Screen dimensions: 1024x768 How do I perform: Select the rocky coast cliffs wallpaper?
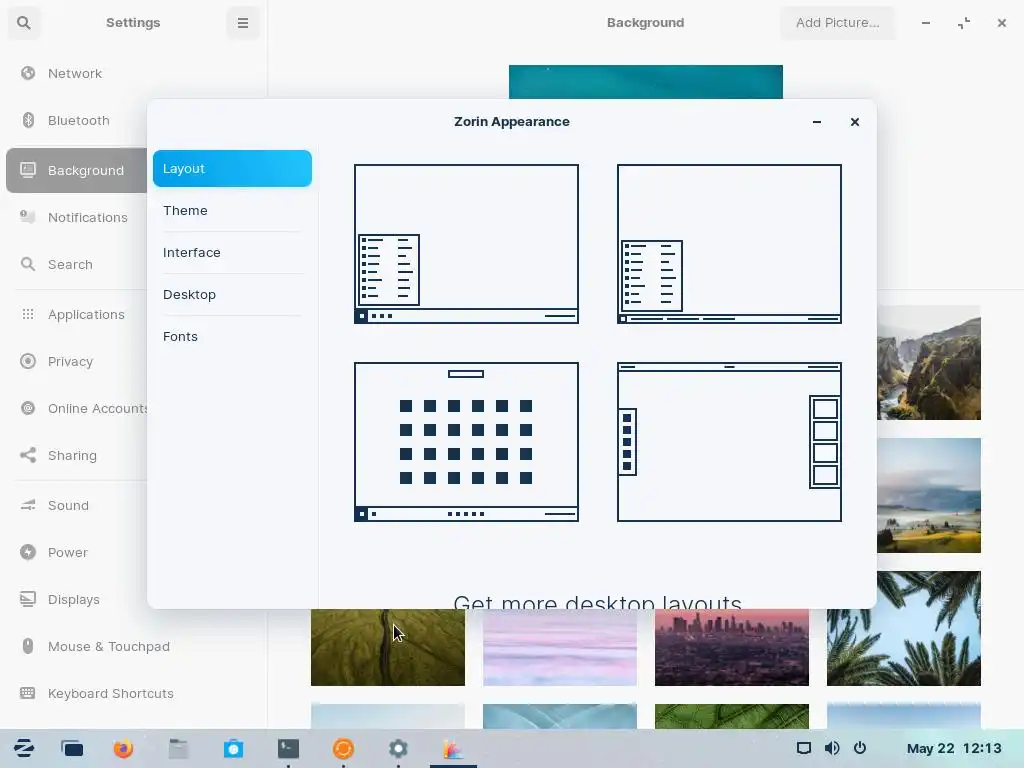[x=929, y=362]
